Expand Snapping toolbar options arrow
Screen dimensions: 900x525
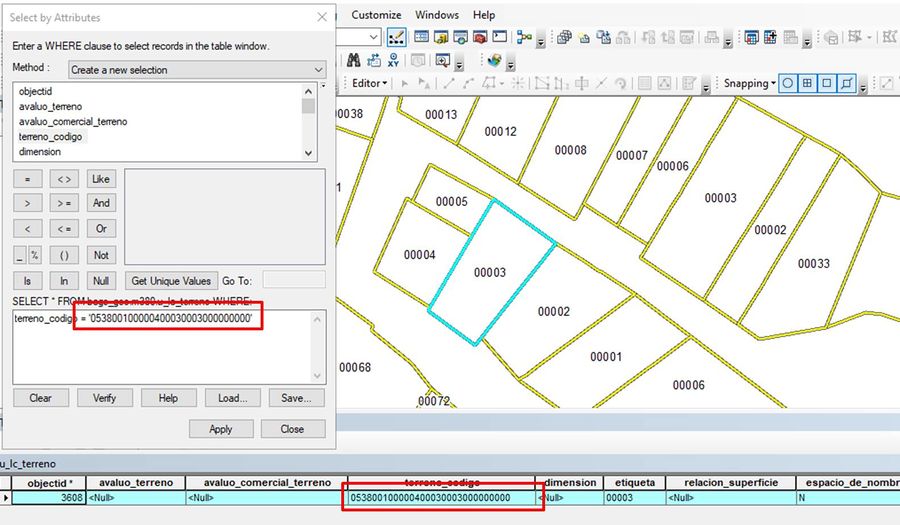tap(863, 86)
